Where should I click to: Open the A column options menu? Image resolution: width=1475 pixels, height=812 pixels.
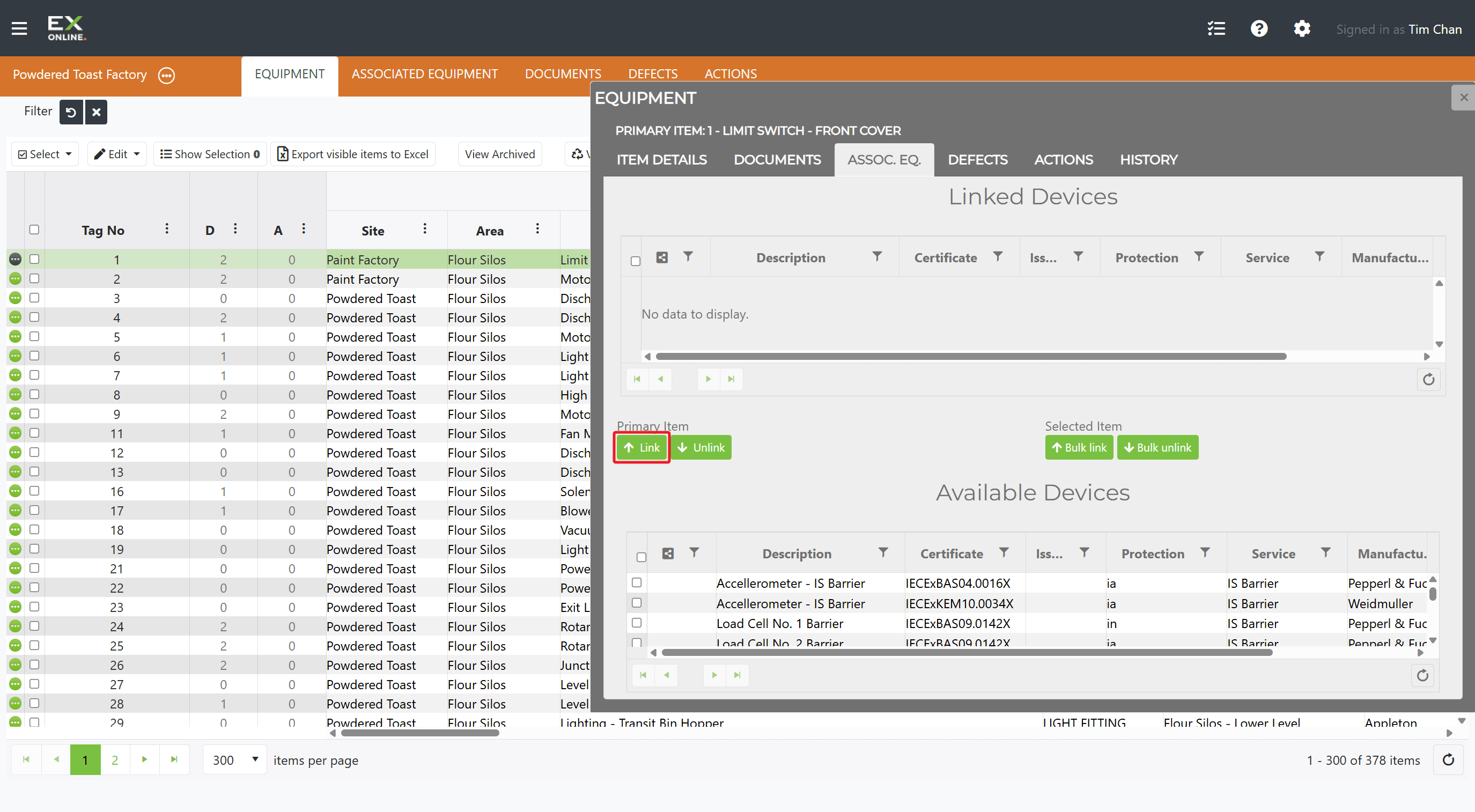click(304, 228)
